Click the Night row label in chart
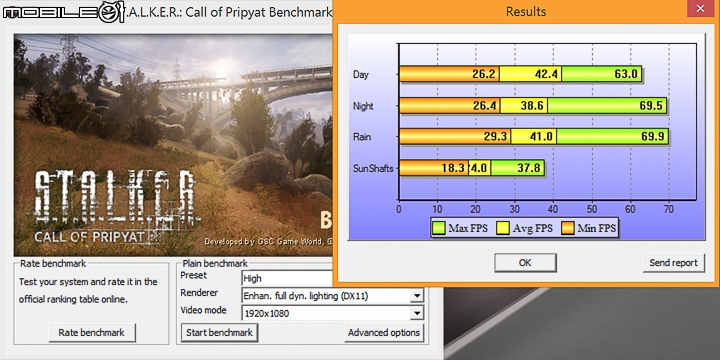This screenshot has height=360, width=720. pyautogui.click(x=363, y=106)
